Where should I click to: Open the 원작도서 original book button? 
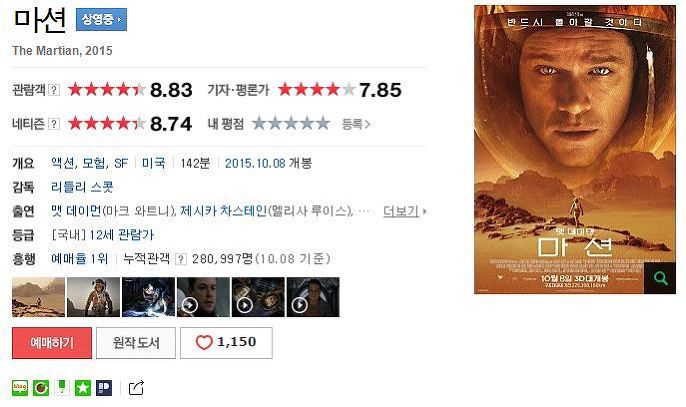(x=136, y=343)
